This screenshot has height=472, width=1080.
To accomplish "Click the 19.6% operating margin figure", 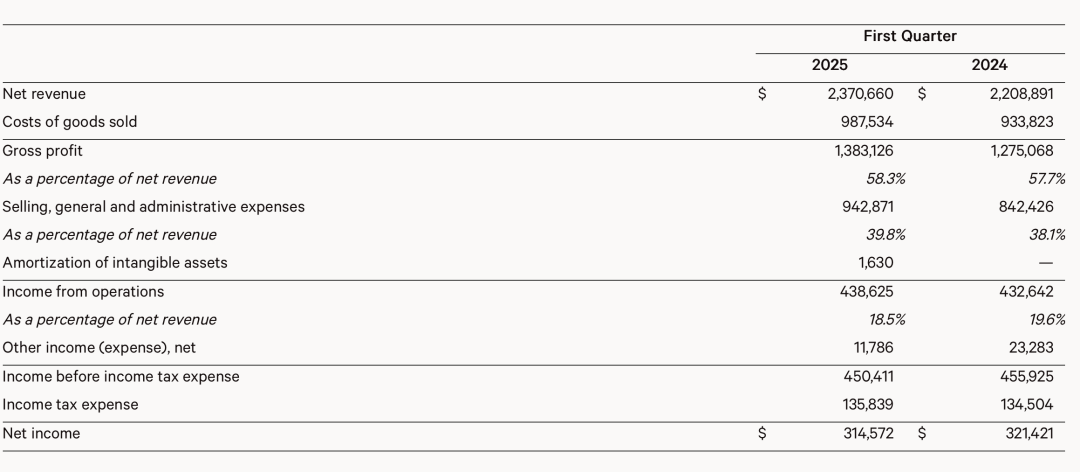I will [1046, 320].
